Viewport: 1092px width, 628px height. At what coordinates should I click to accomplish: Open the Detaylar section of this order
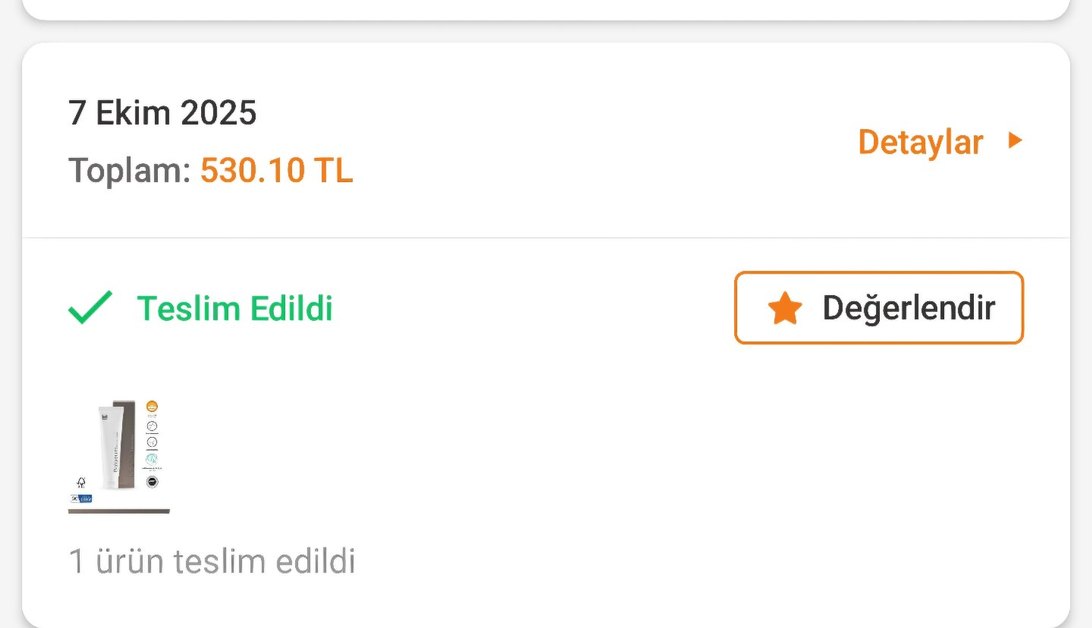[x=920, y=141]
